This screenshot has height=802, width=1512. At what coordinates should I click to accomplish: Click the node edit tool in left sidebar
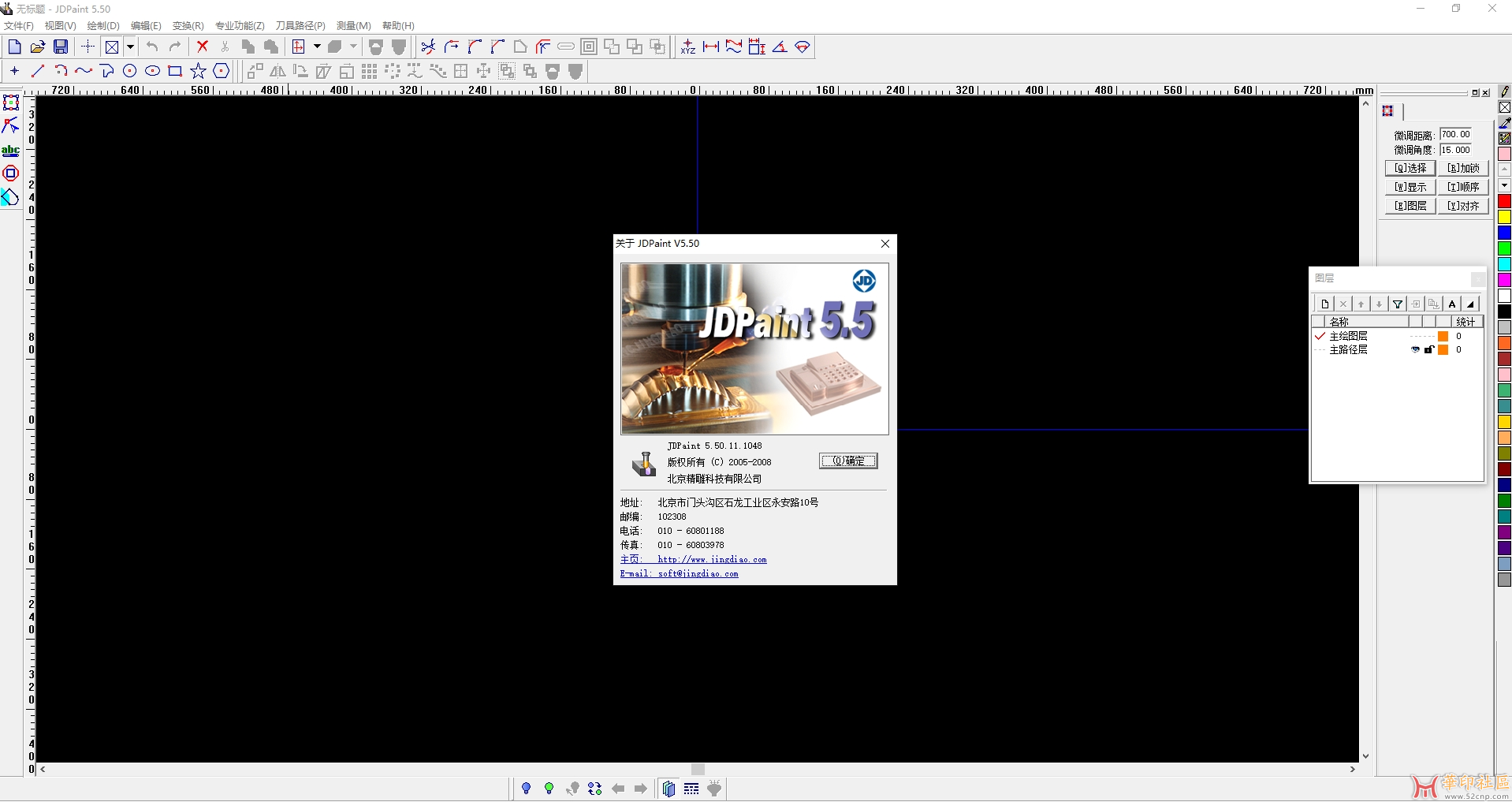pos(10,126)
